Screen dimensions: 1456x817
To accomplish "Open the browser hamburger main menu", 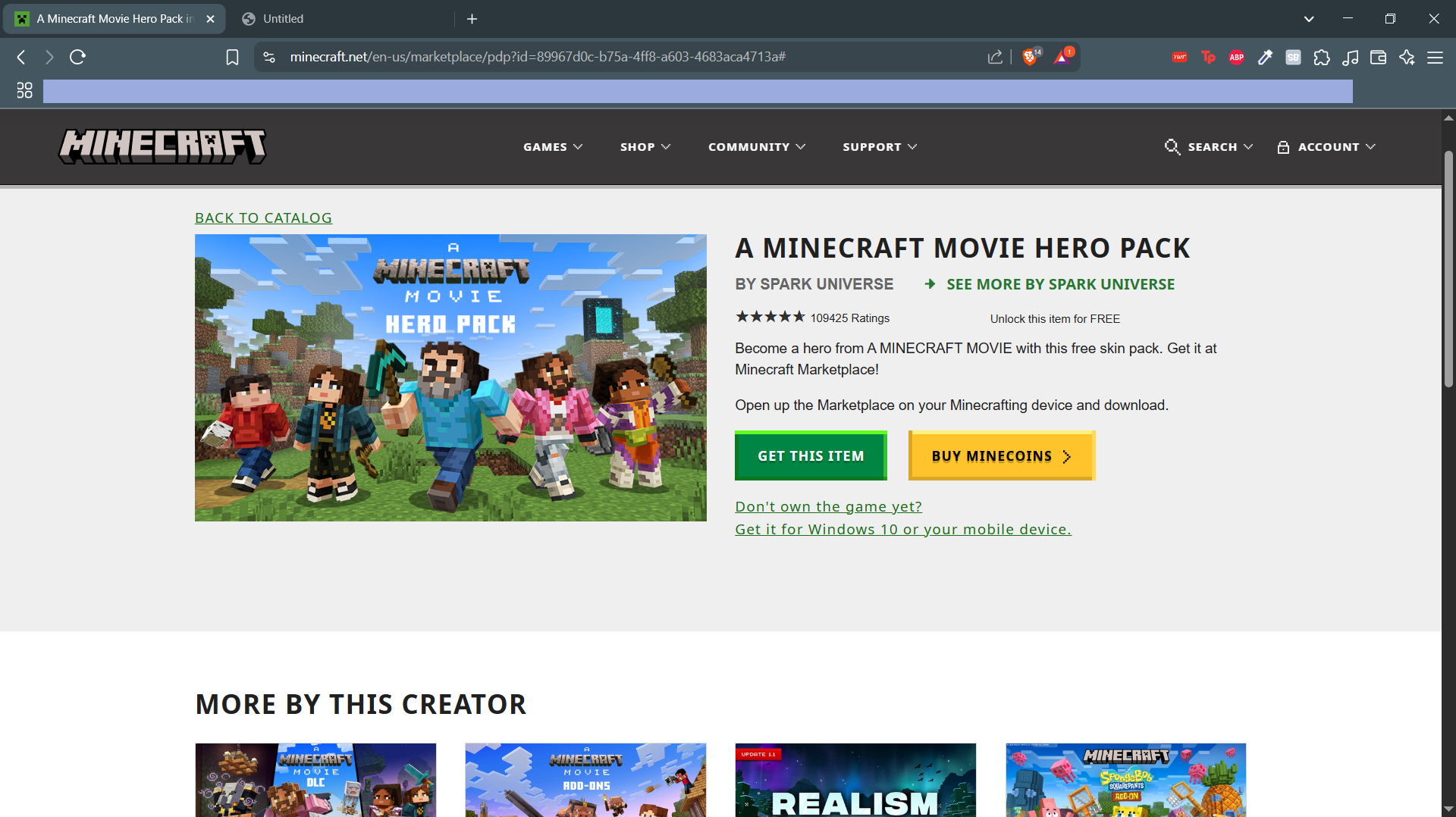I will (x=1435, y=57).
